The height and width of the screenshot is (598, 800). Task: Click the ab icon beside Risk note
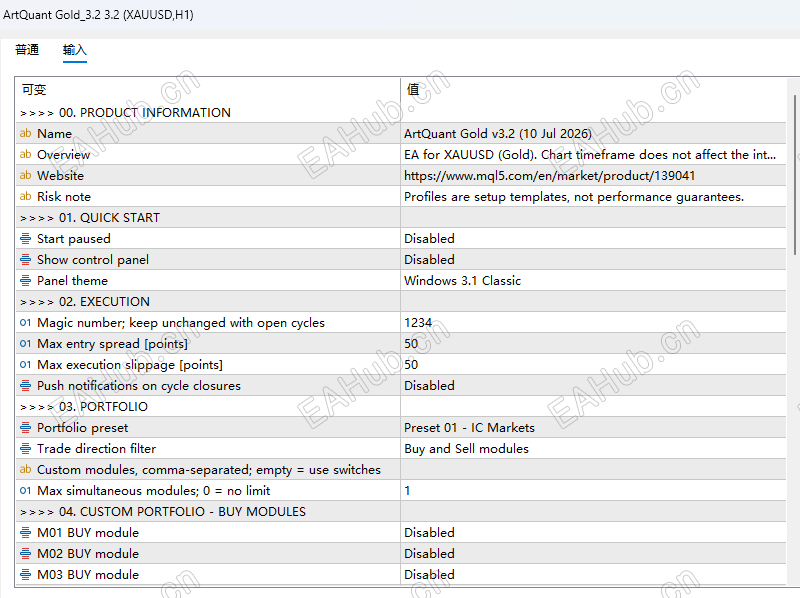point(26,196)
